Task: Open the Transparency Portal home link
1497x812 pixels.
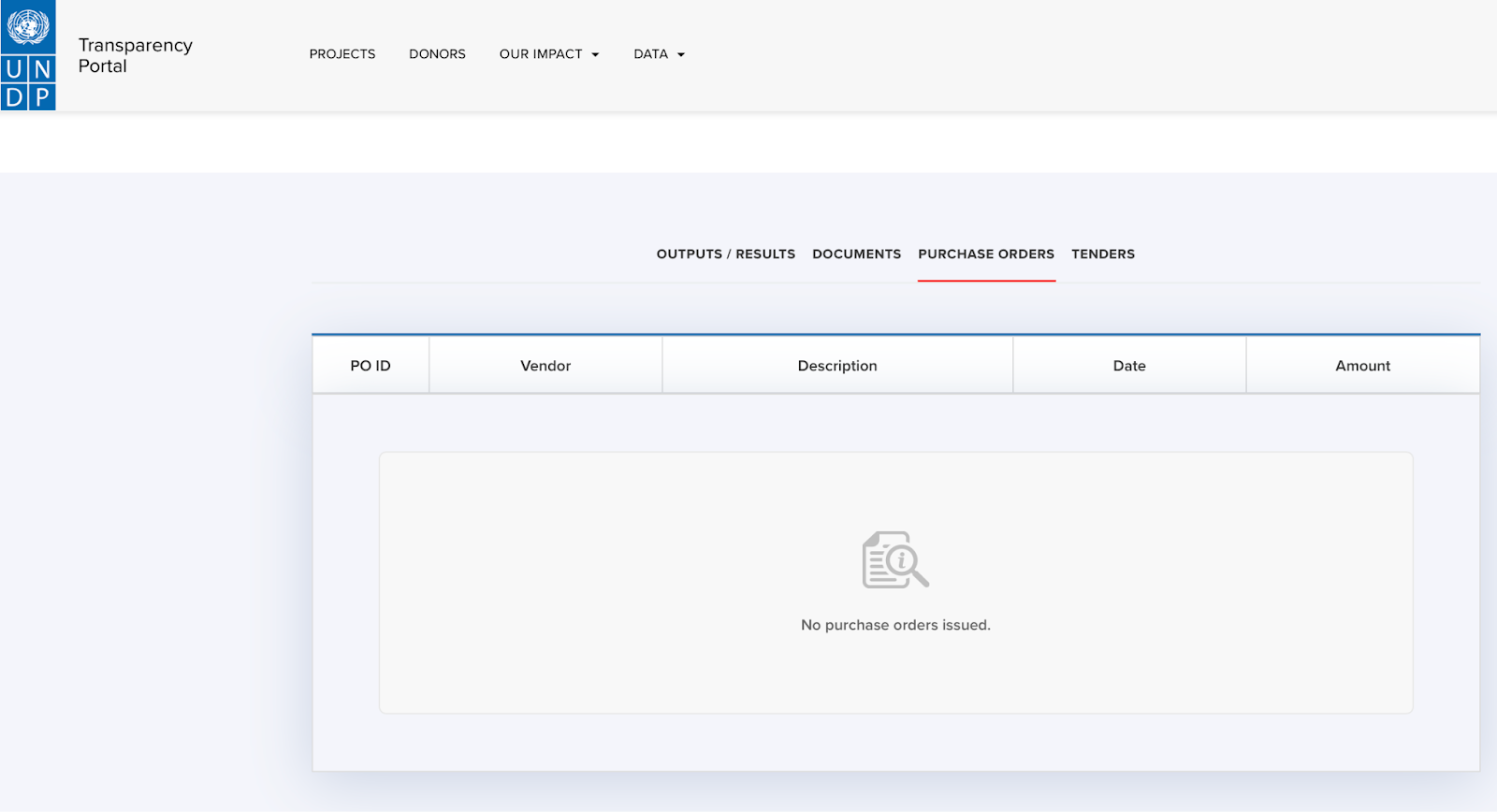Action: coord(136,55)
